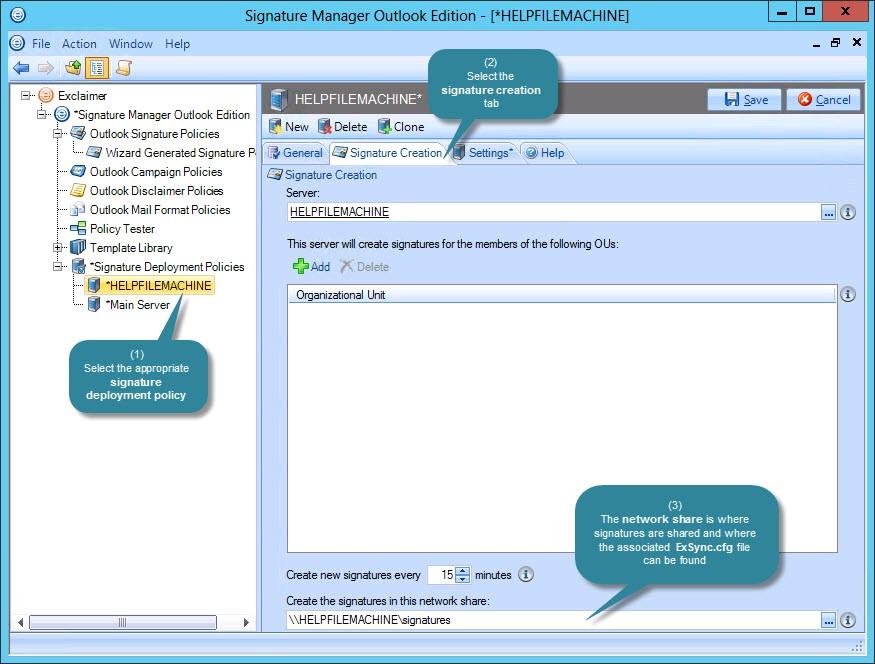Show info for network share field

[848, 620]
